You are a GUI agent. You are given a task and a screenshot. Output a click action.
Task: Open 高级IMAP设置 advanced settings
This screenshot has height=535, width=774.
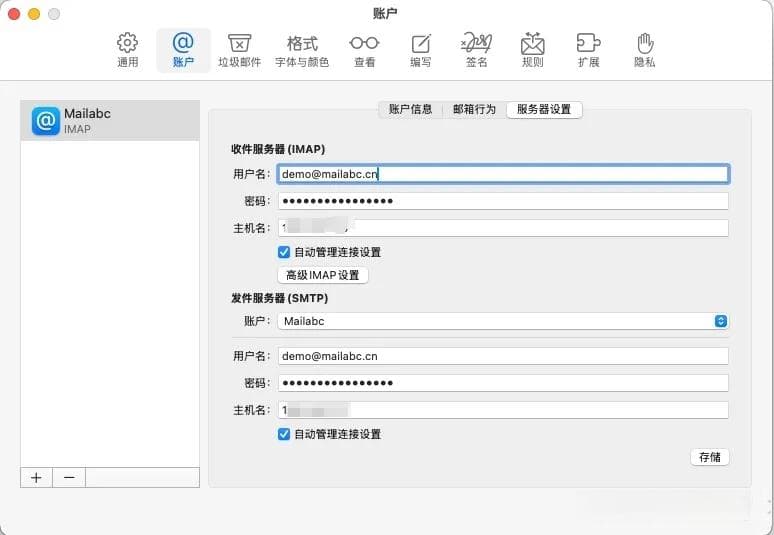click(x=323, y=275)
